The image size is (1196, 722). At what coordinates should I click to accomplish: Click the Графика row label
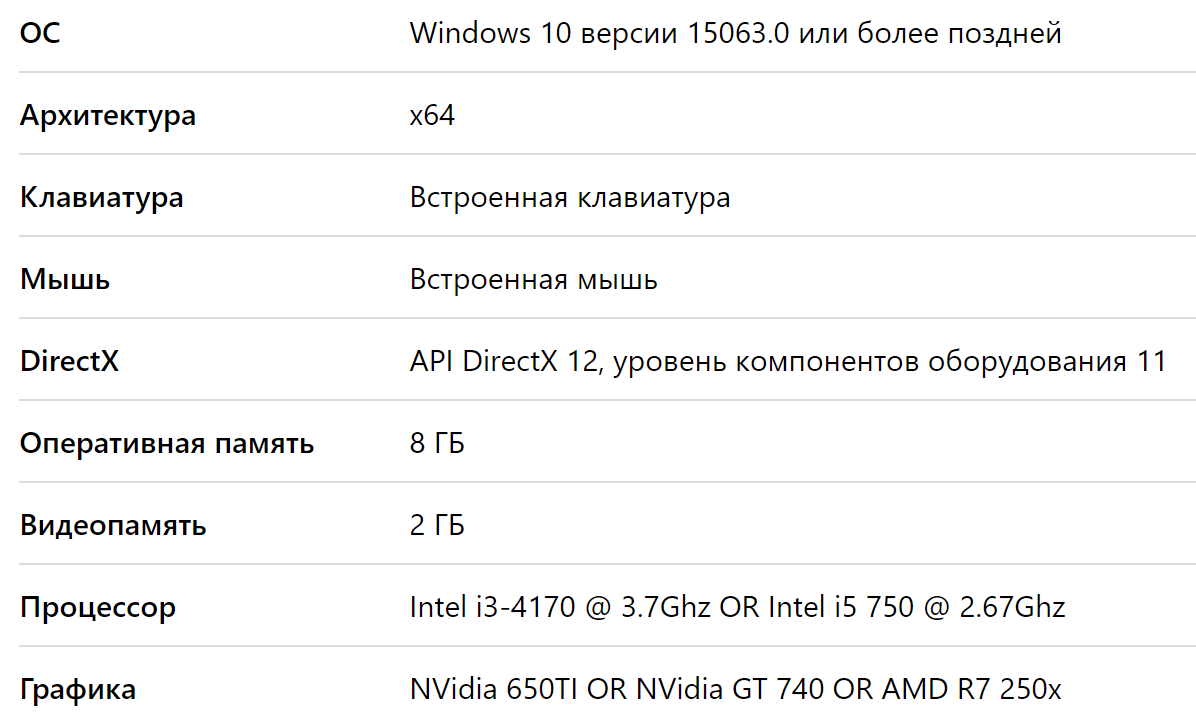78,689
